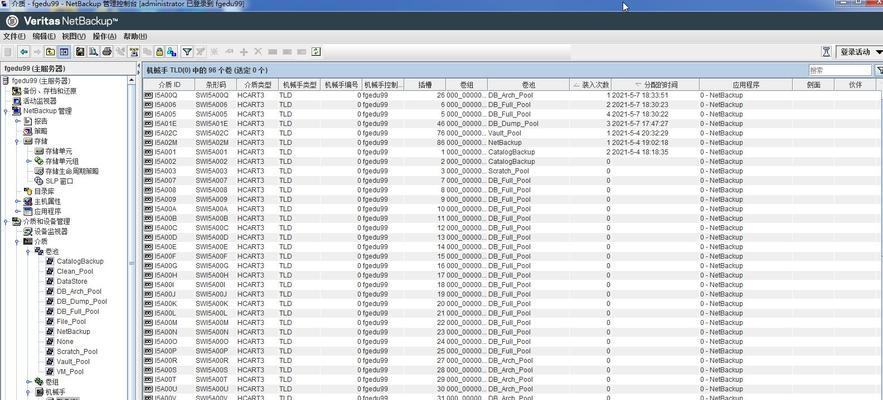Open the 编辑 menu
The width and height of the screenshot is (883, 400).
[44, 36]
